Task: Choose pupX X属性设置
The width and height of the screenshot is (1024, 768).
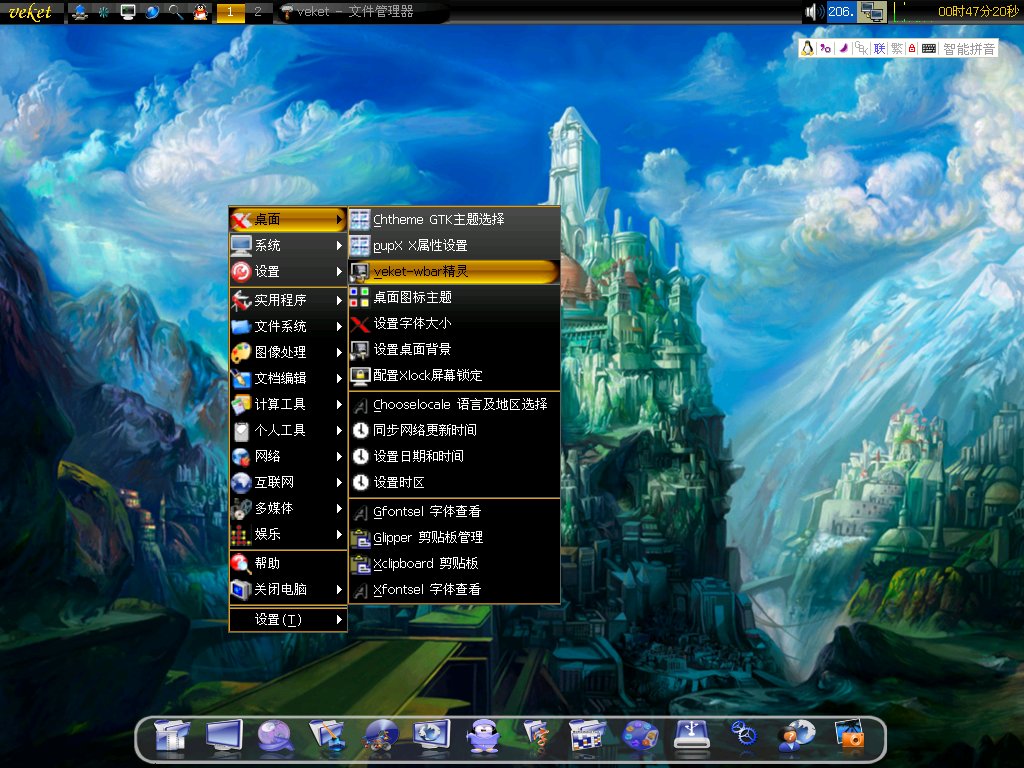Action: coord(455,246)
